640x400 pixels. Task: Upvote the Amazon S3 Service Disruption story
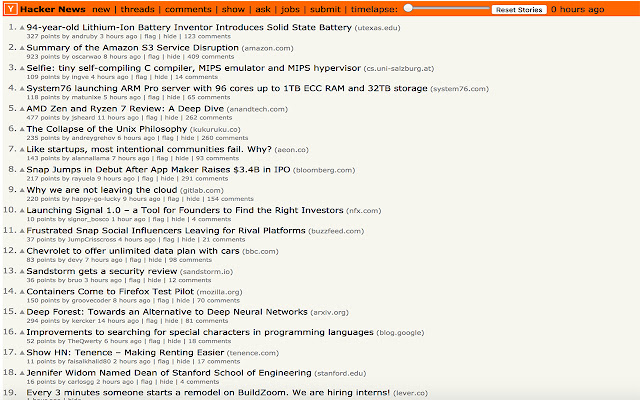click(x=22, y=49)
